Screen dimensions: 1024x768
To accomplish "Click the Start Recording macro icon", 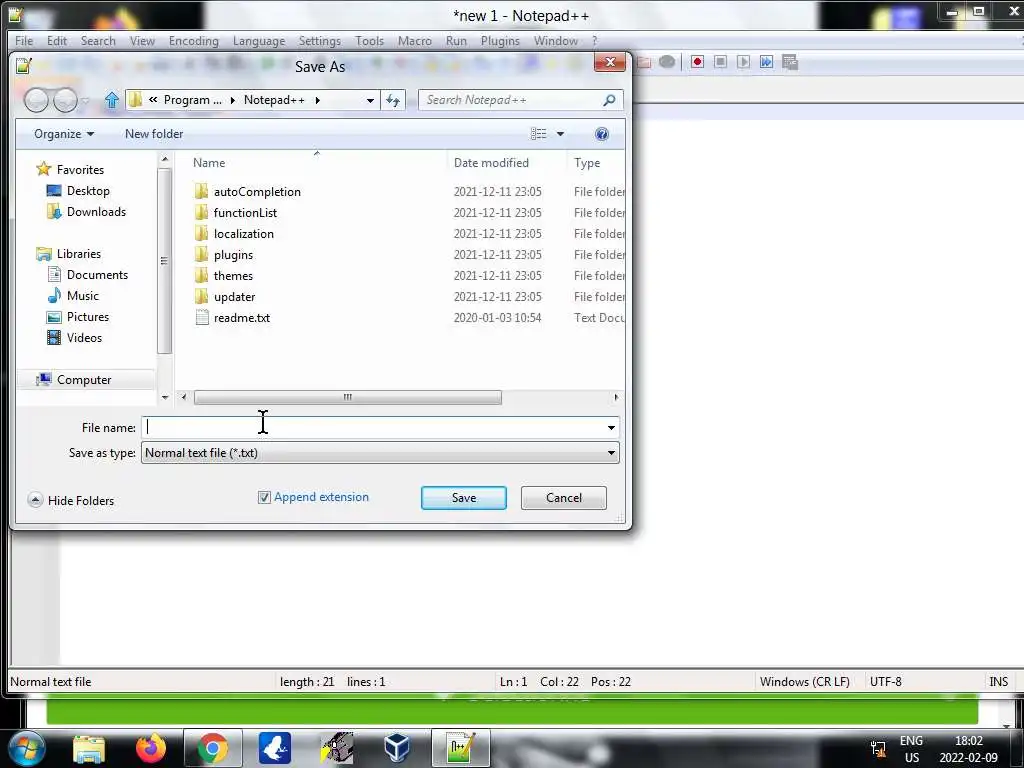I will tap(697, 62).
